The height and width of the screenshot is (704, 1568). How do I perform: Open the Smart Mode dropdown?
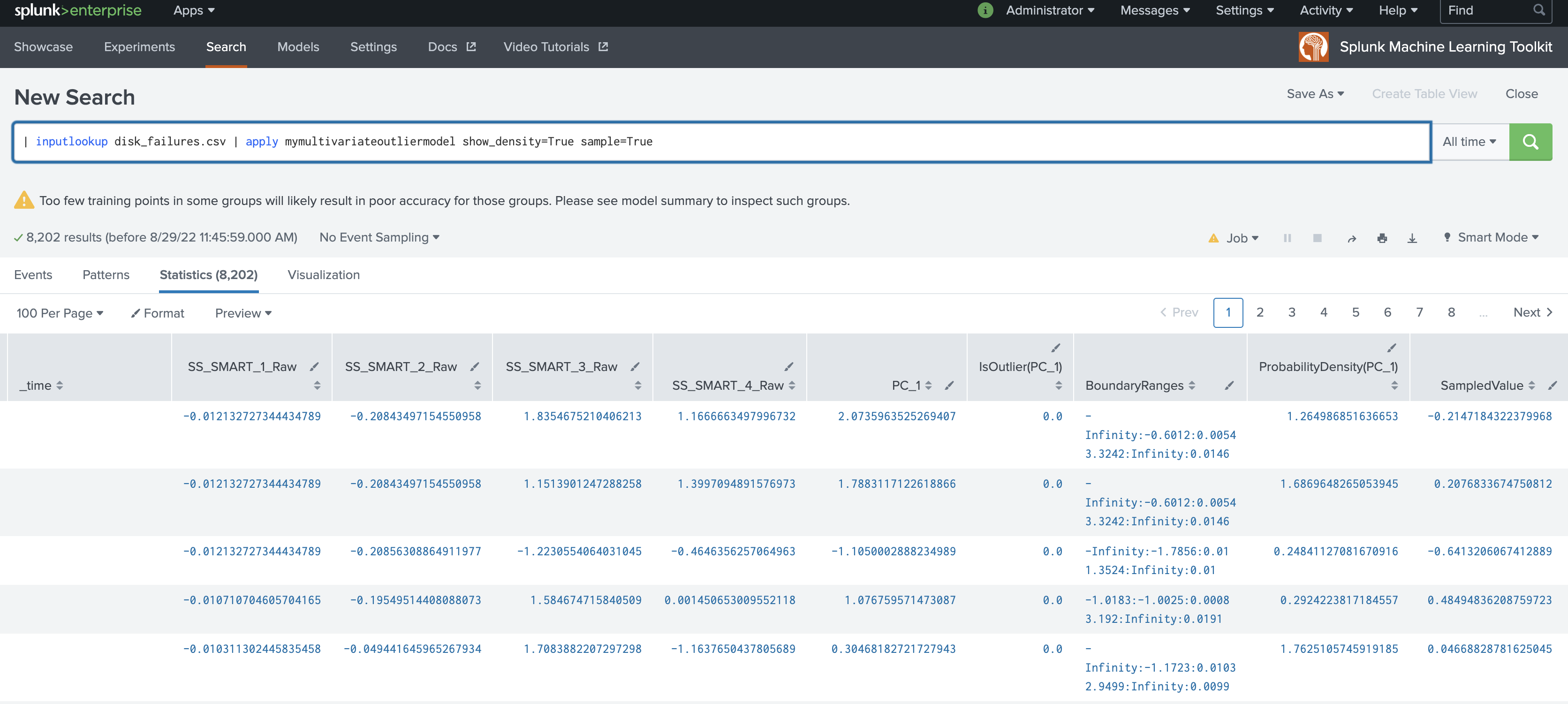point(1491,237)
